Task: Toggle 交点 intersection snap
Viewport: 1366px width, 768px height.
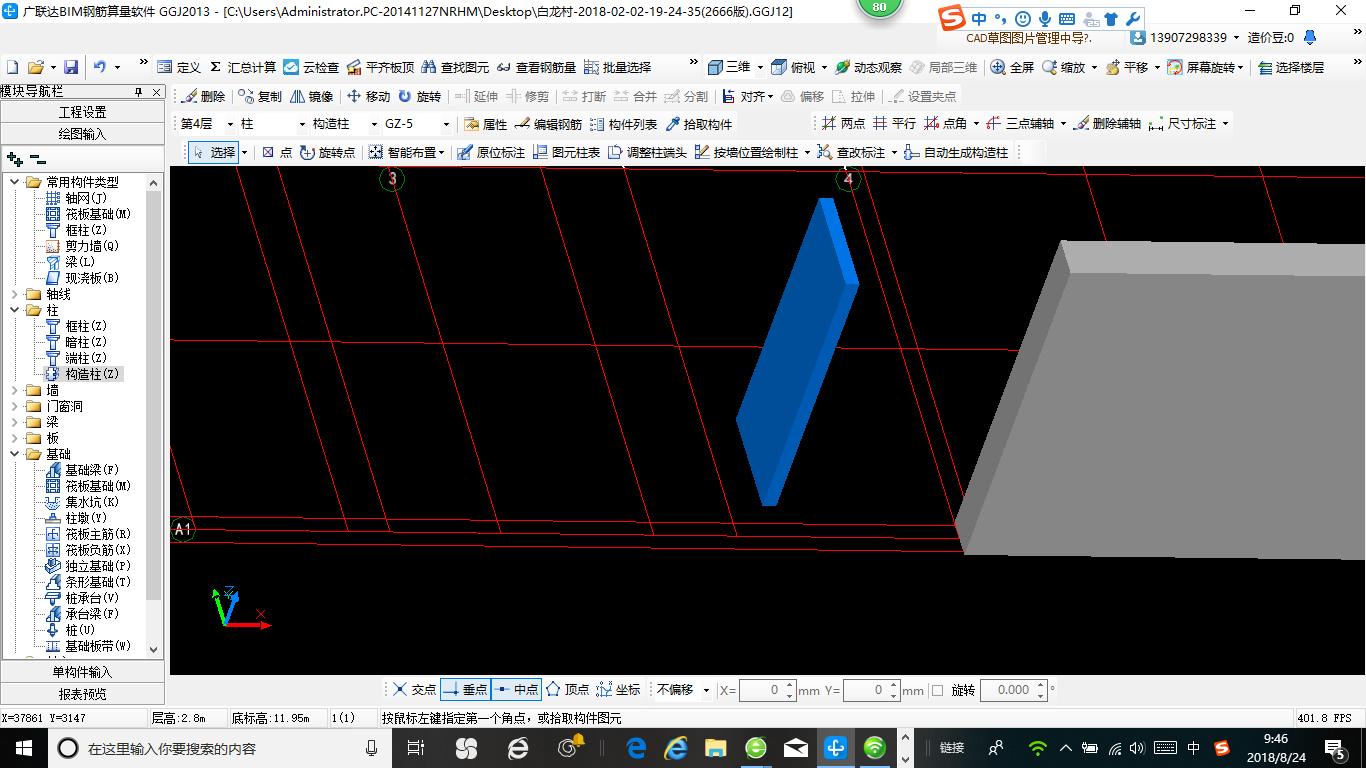Action: point(414,690)
